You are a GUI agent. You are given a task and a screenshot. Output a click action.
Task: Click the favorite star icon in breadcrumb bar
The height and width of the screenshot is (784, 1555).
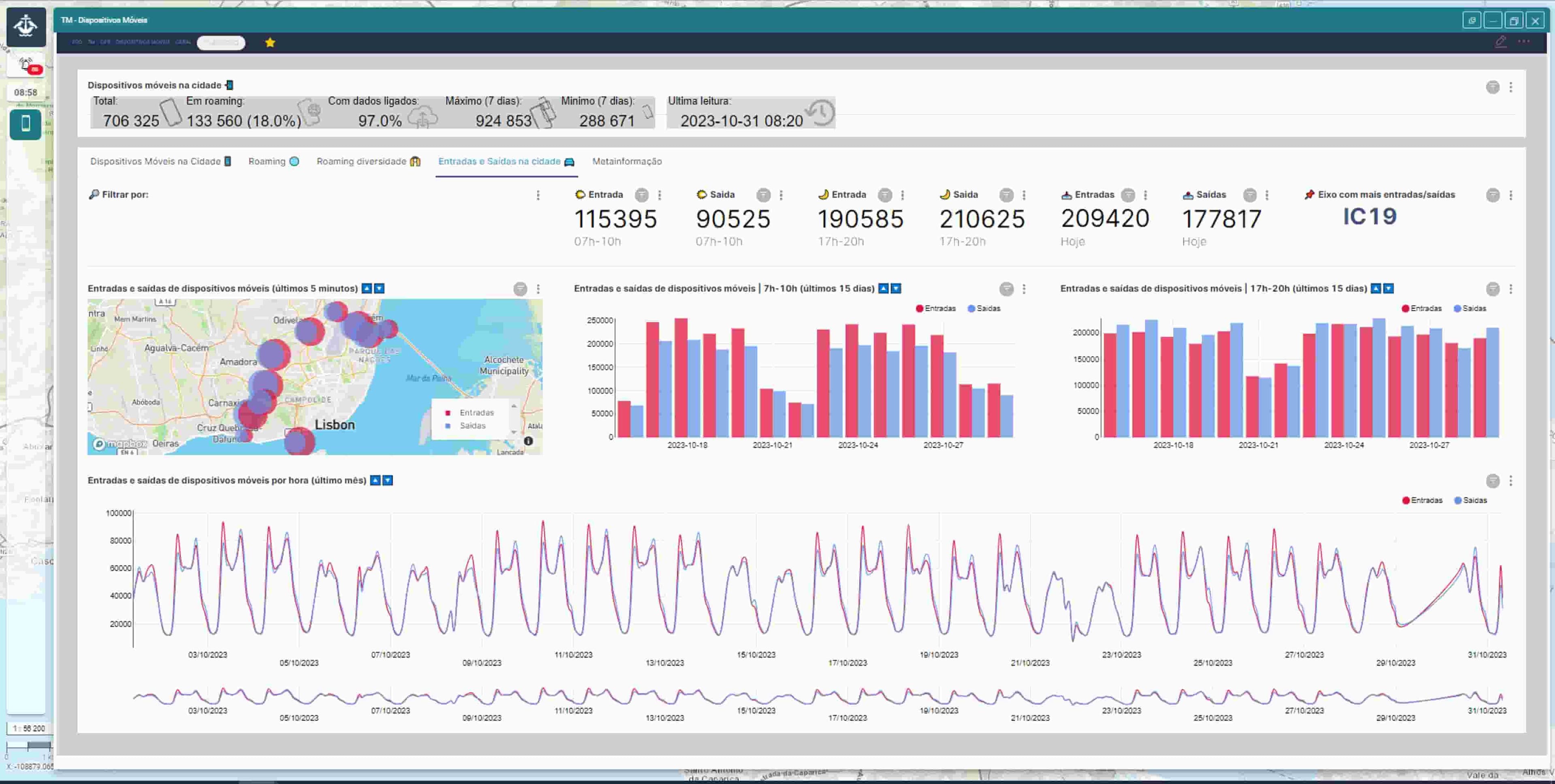(270, 42)
